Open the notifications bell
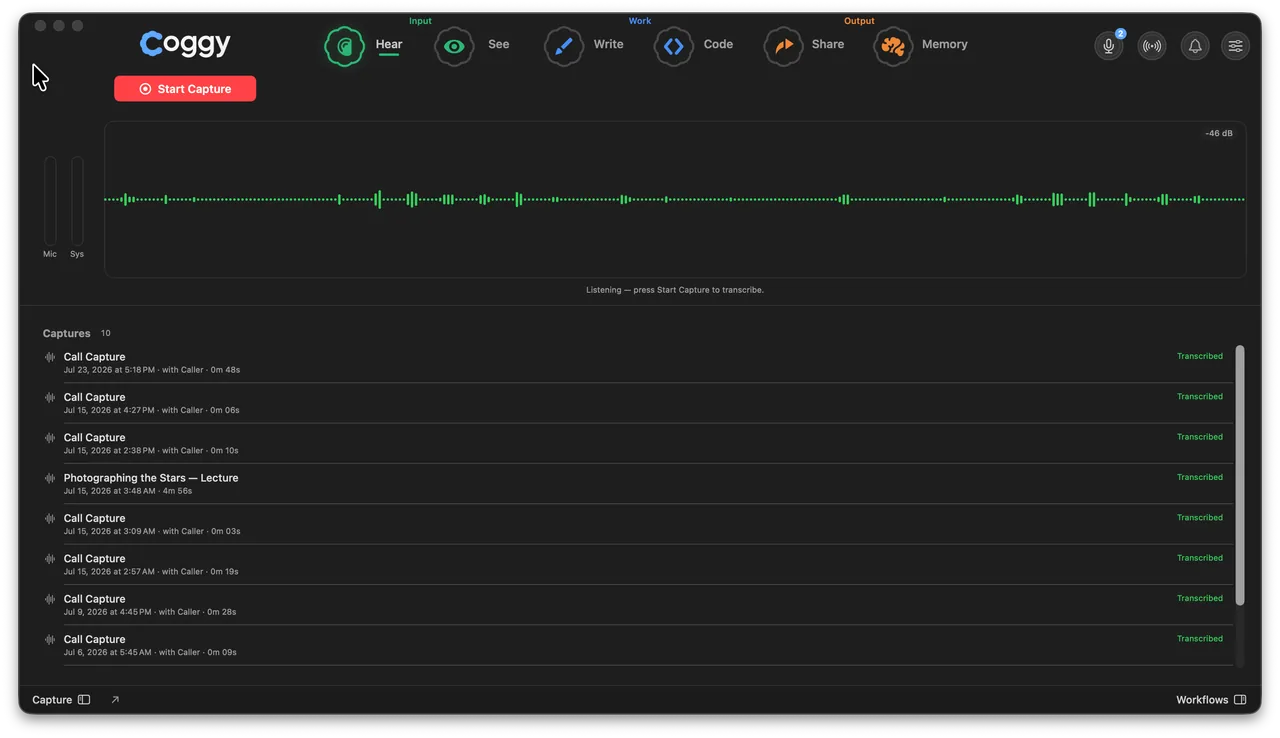 (1195, 46)
